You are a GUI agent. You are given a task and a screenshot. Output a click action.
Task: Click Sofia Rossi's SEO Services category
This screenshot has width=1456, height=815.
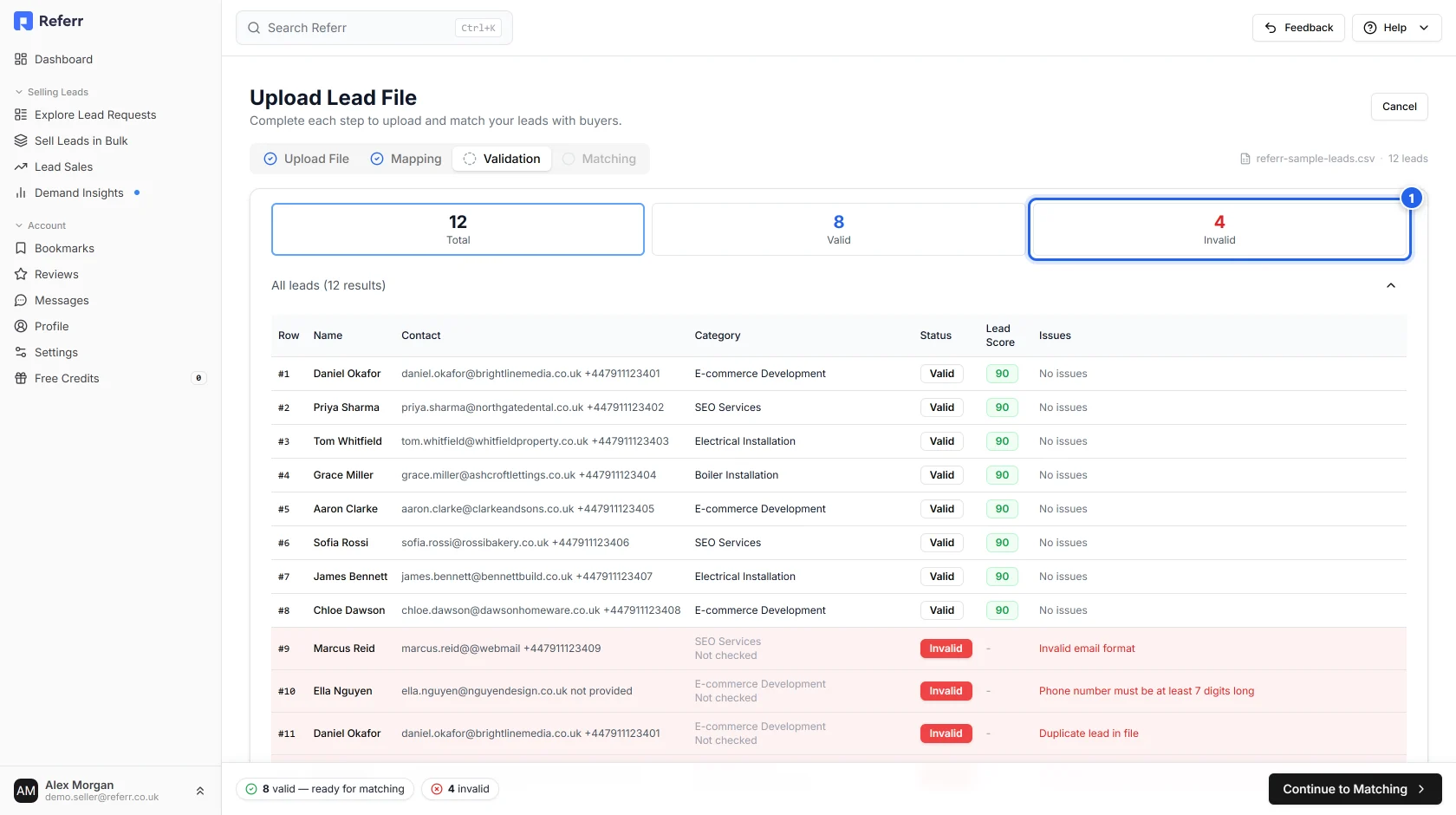[727, 543]
